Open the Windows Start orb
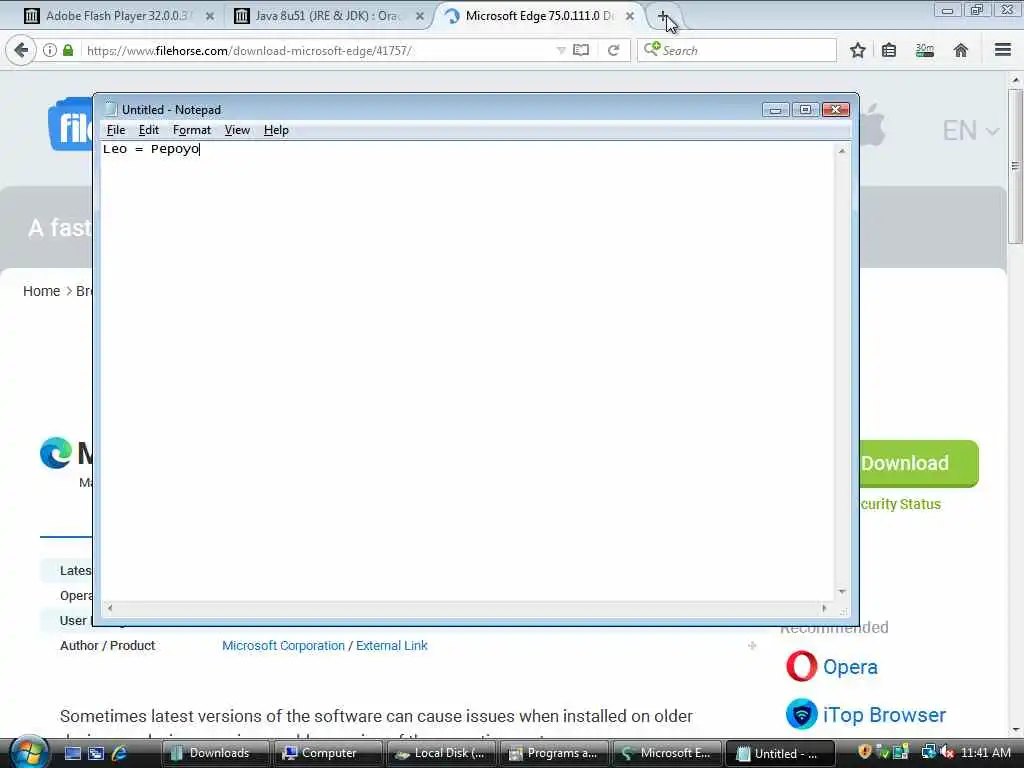The width and height of the screenshot is (1024, 768). pyautogui.click(x=27, y=752)
